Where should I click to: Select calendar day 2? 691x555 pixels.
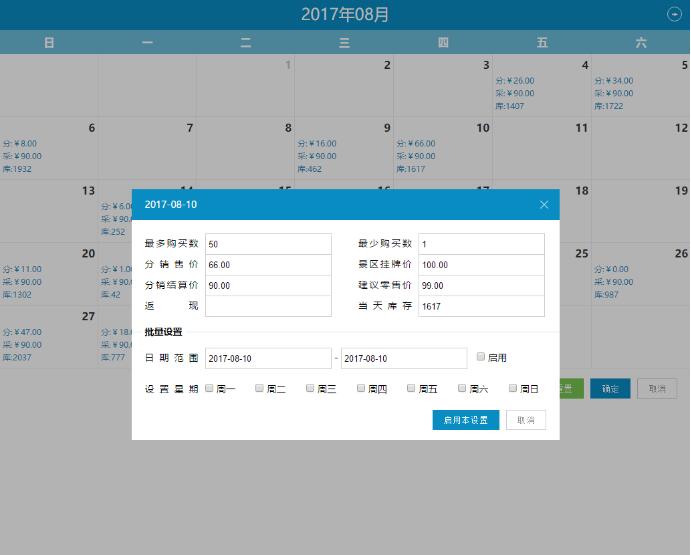tap(344, 86)
